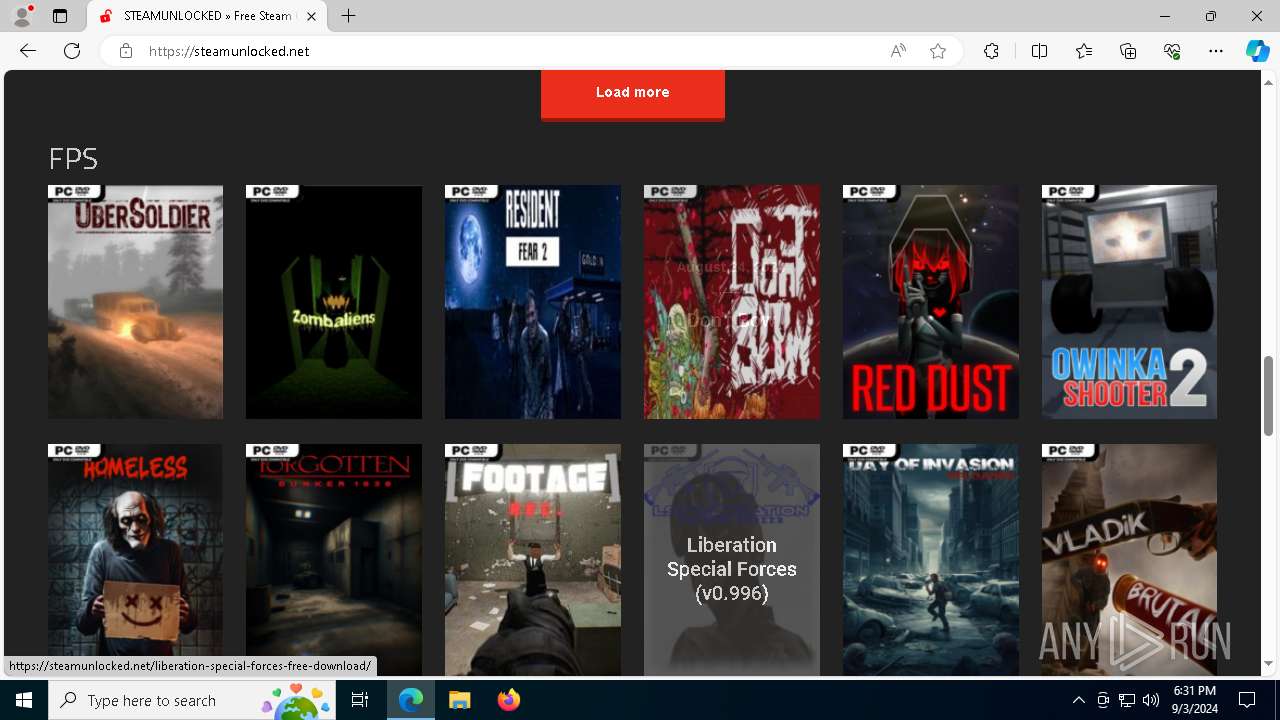
Task: Open Task View on taskbar
Action: point(360,700)
